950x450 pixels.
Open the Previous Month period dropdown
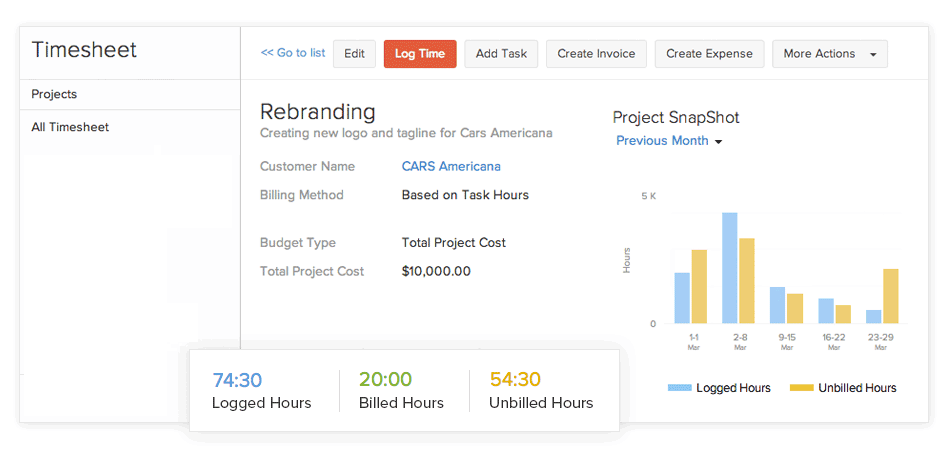click(x=662, y=141)
